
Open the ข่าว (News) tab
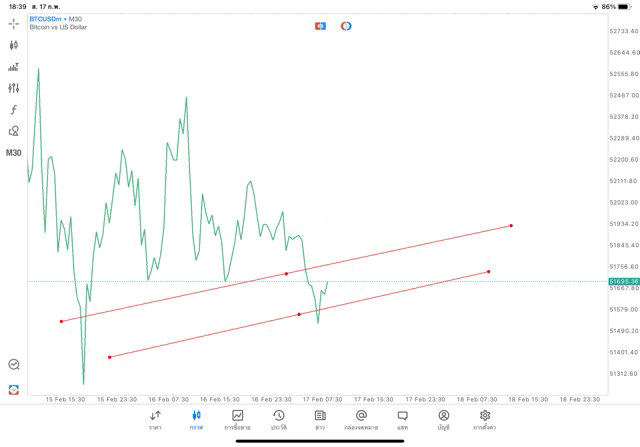click(320, 419)
